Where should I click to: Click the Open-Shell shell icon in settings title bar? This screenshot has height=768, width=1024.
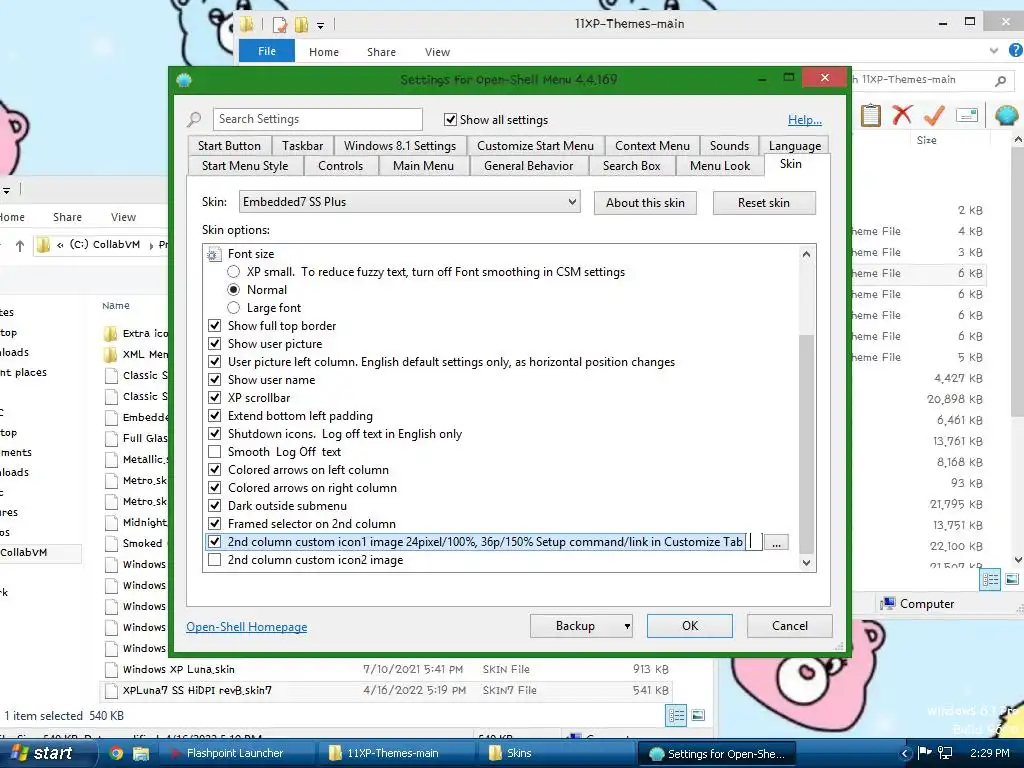pyautogui.click(x=184, y=80)
